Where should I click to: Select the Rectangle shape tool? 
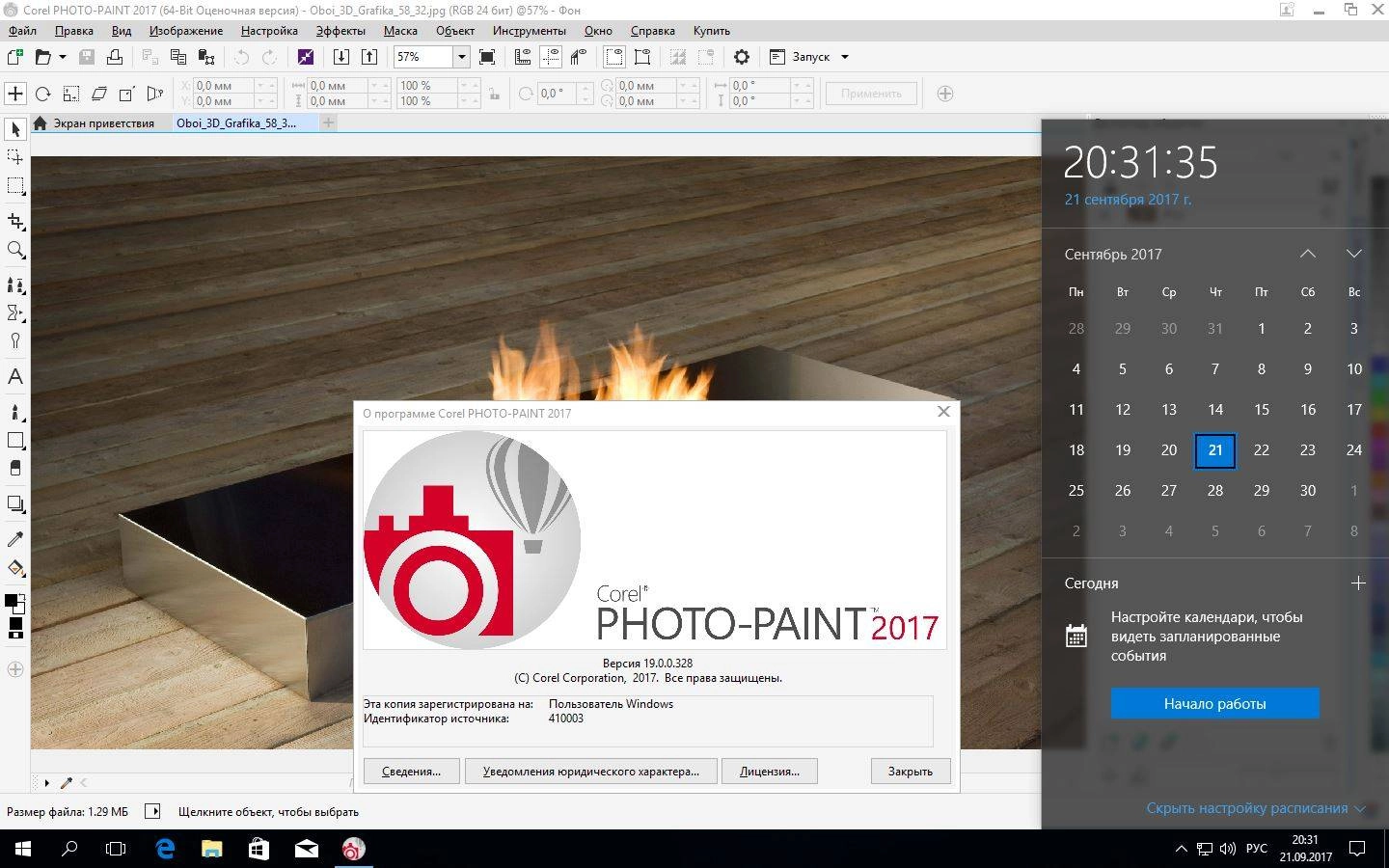[x=15, y=440]
